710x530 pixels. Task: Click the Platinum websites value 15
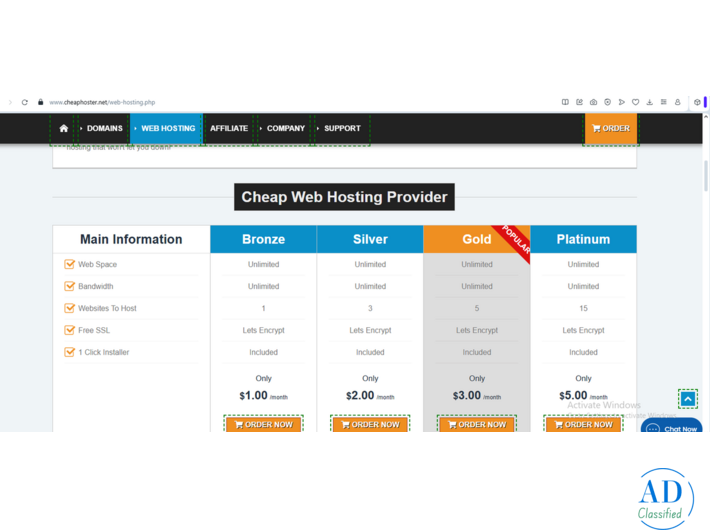pyautogui.click(x=583, y=308)
